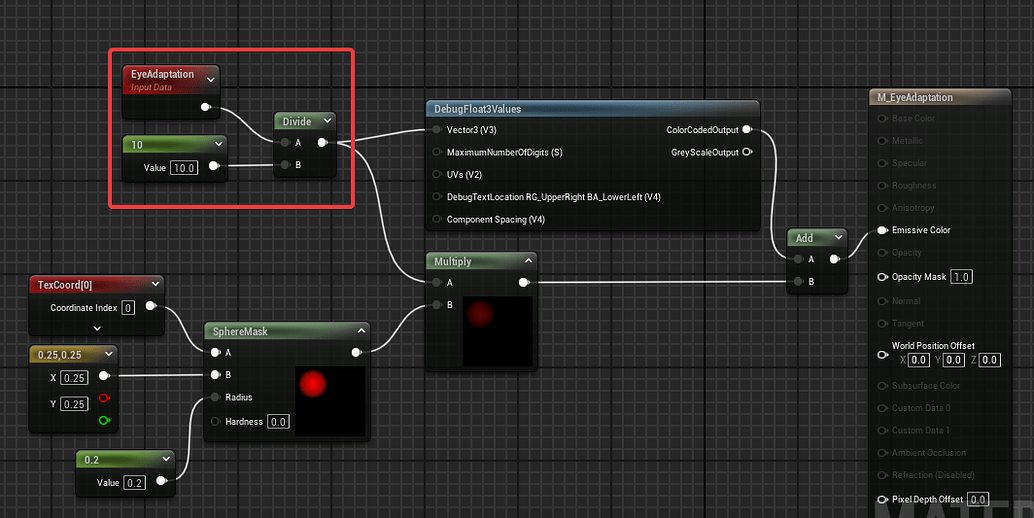Click the SphereMask A input pin
1034x518 pixels.
(x=215, y=353)
